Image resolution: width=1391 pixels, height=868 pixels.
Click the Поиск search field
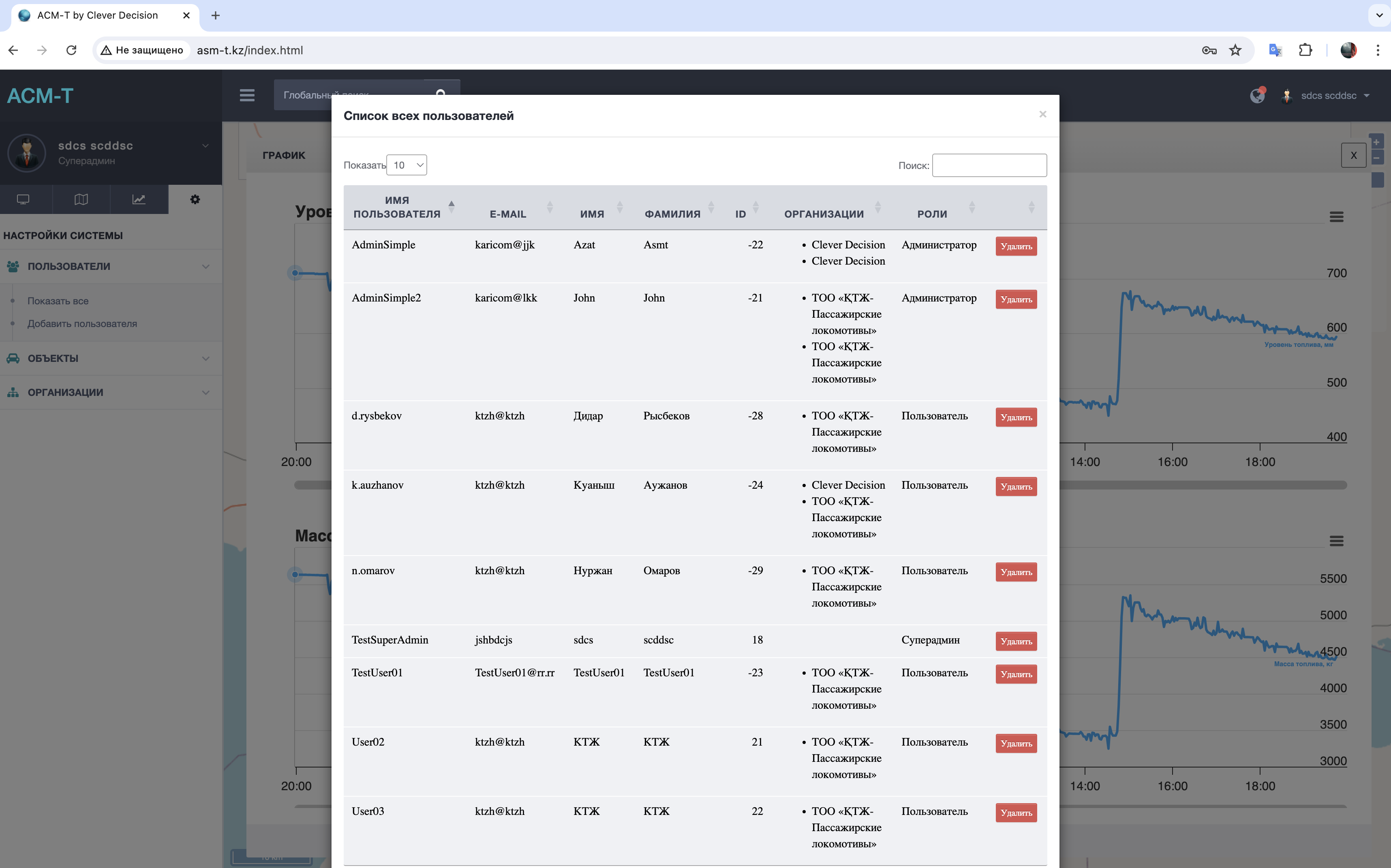989,165
